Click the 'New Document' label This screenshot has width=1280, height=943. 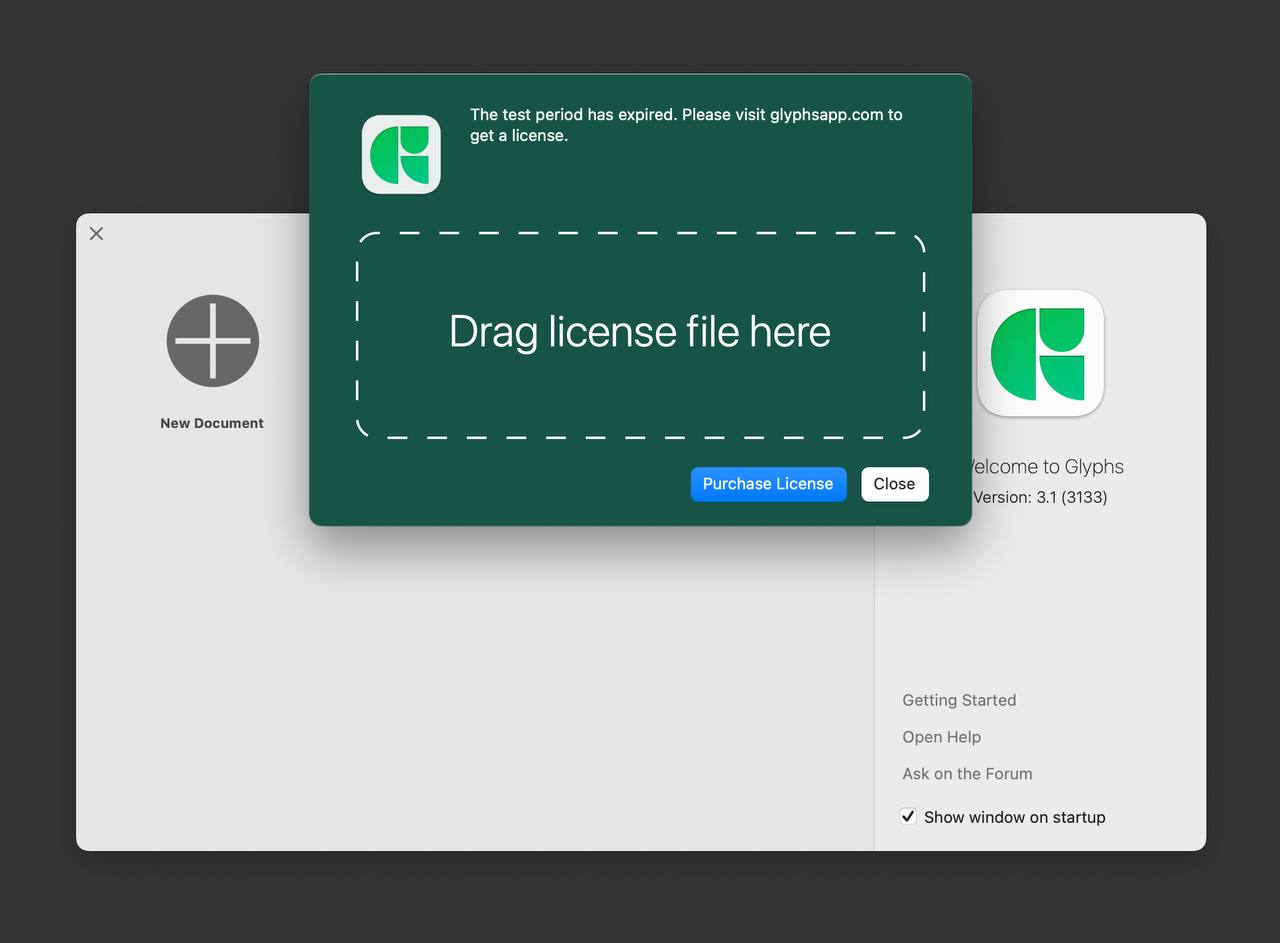[x=212, y=423]
